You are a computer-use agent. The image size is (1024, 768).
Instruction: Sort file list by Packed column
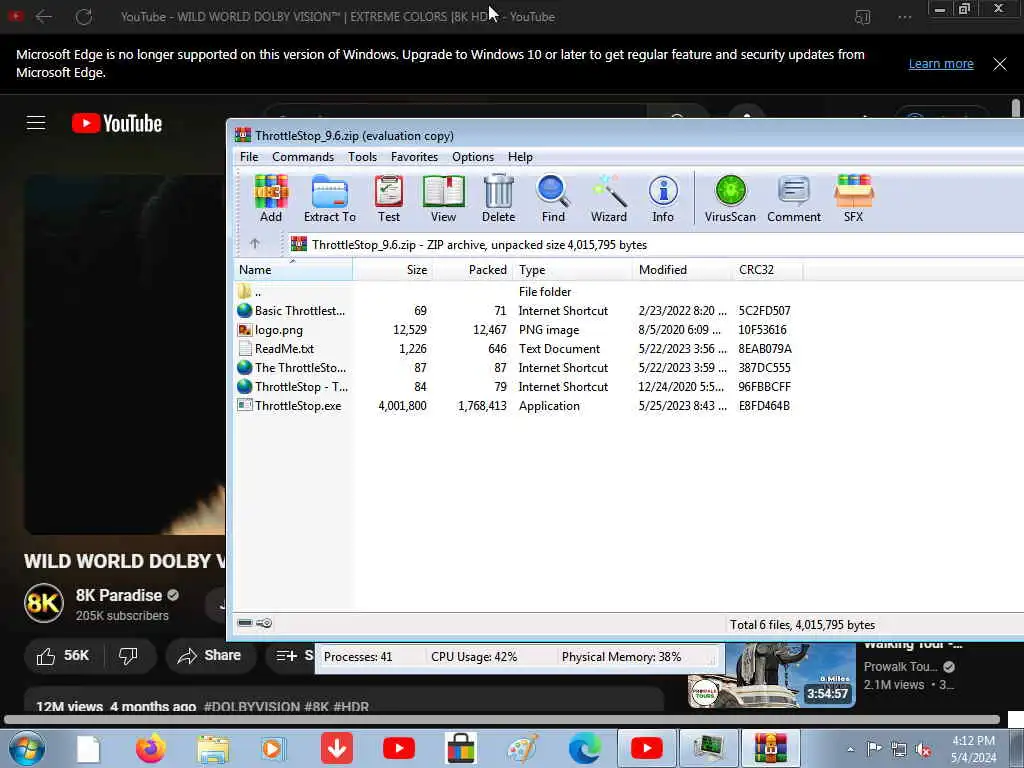[473, 270]
